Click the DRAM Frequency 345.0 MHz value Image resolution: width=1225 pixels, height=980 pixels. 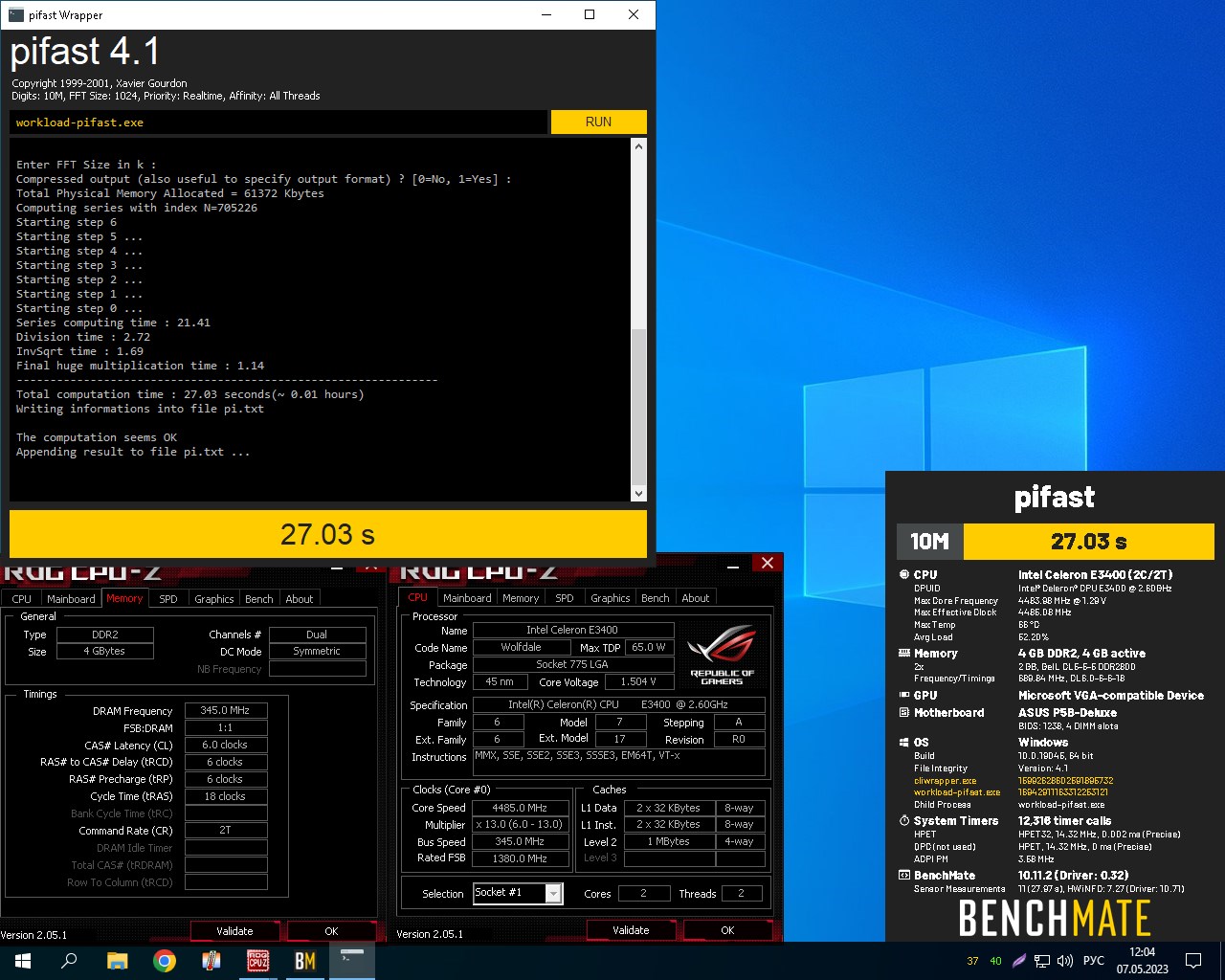point(225,711)
